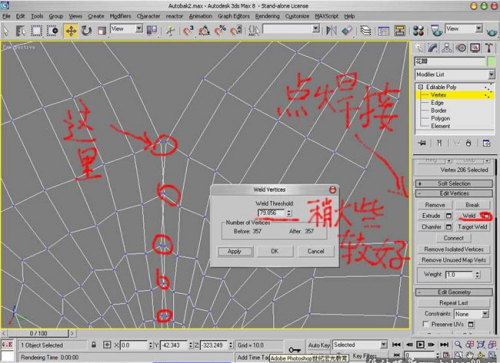Select the Select Object arrow tool

6,31
